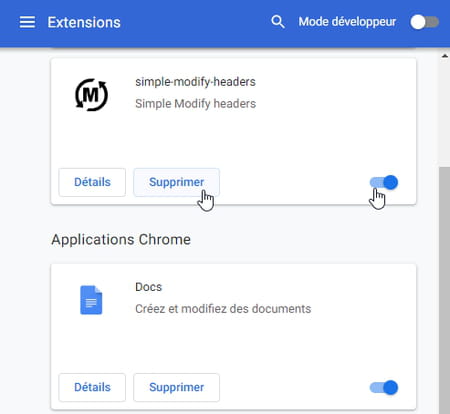
Task: Turn off the Docs app toggle
Action: pyautogui.click(x=384, y=387)
